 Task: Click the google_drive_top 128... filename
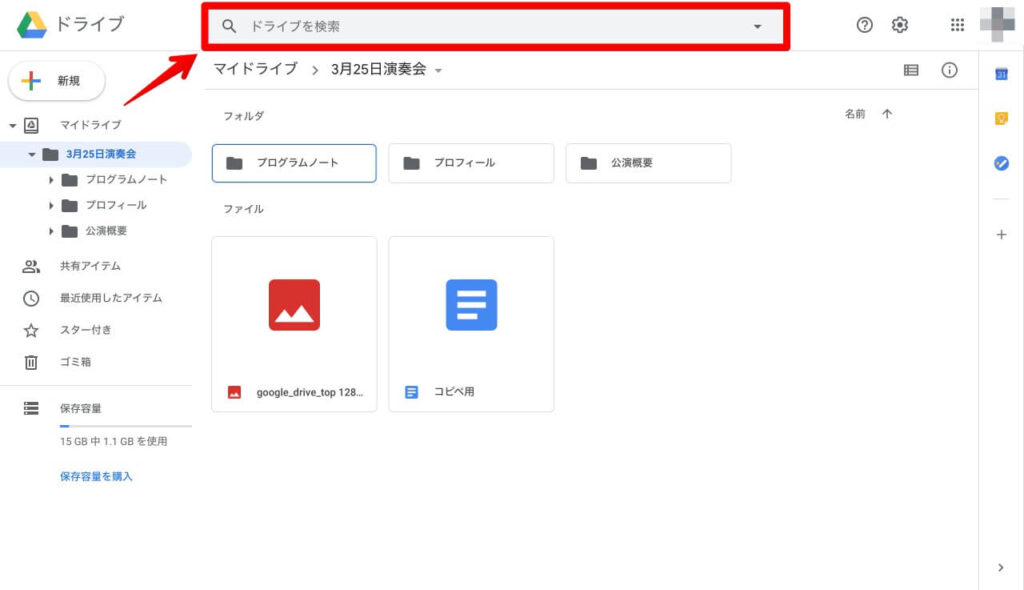310,392
